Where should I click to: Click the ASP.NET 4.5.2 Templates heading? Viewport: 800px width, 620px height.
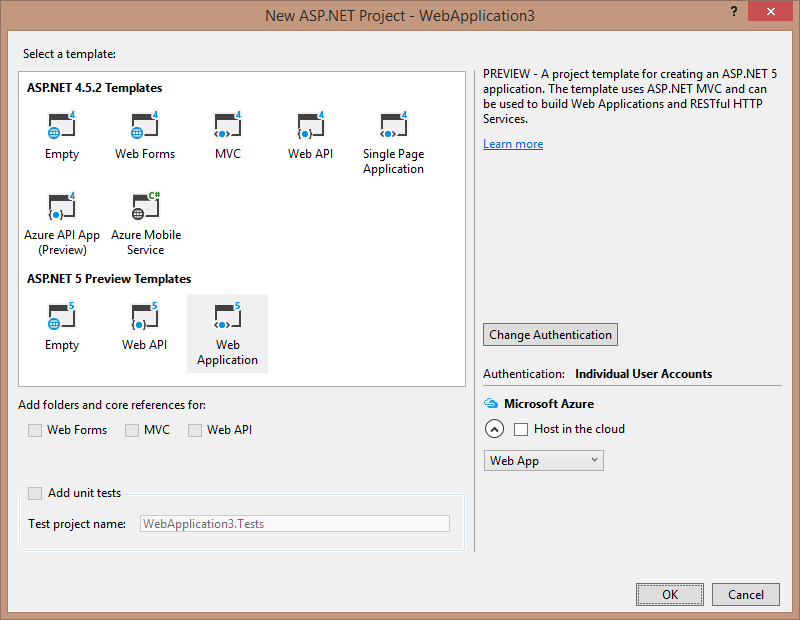coord(94,88)
